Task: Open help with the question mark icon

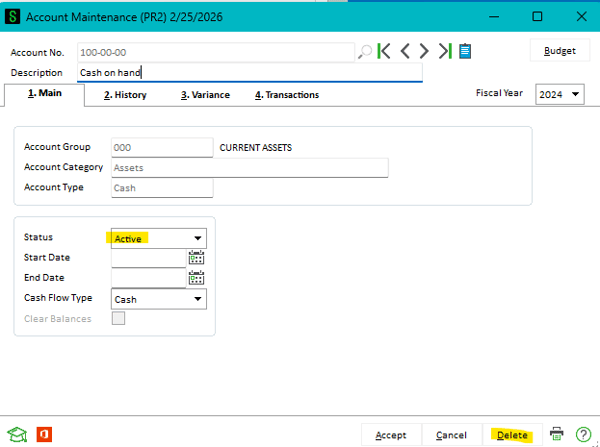Action: [x=583, y=434]
